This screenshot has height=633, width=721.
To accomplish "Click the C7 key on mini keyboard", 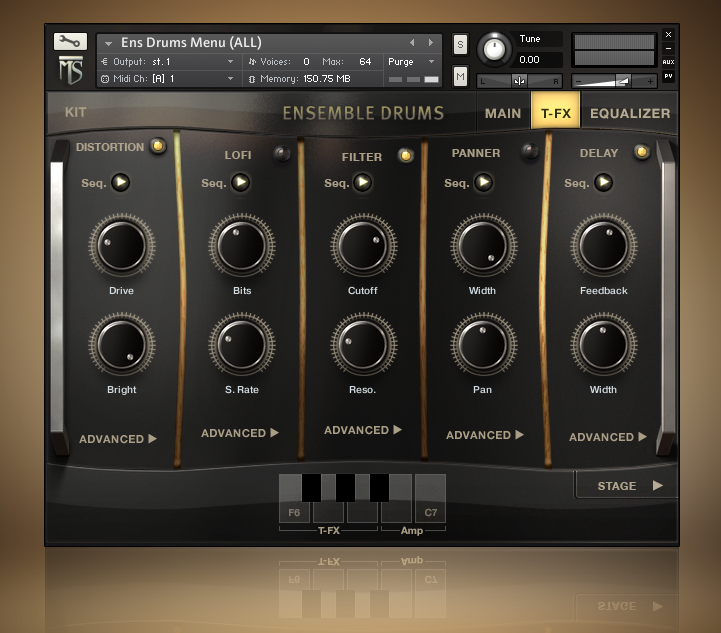I will 430,499.
